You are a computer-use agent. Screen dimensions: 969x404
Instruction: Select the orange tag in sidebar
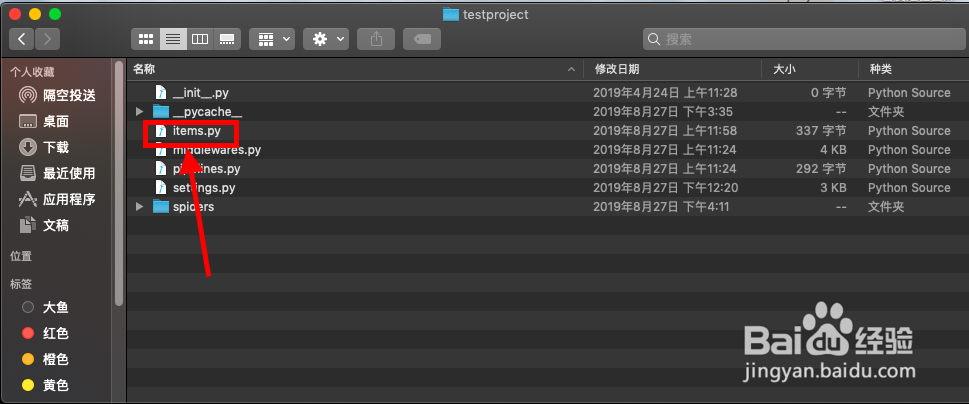click(55, 359)
